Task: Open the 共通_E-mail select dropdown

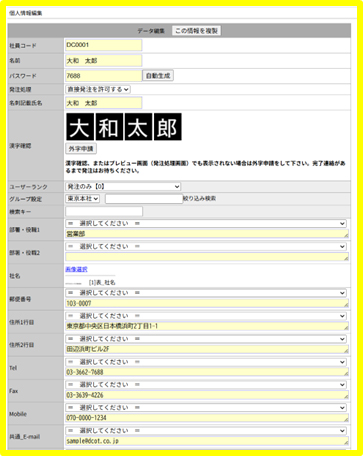Action: tap(206, 431)
